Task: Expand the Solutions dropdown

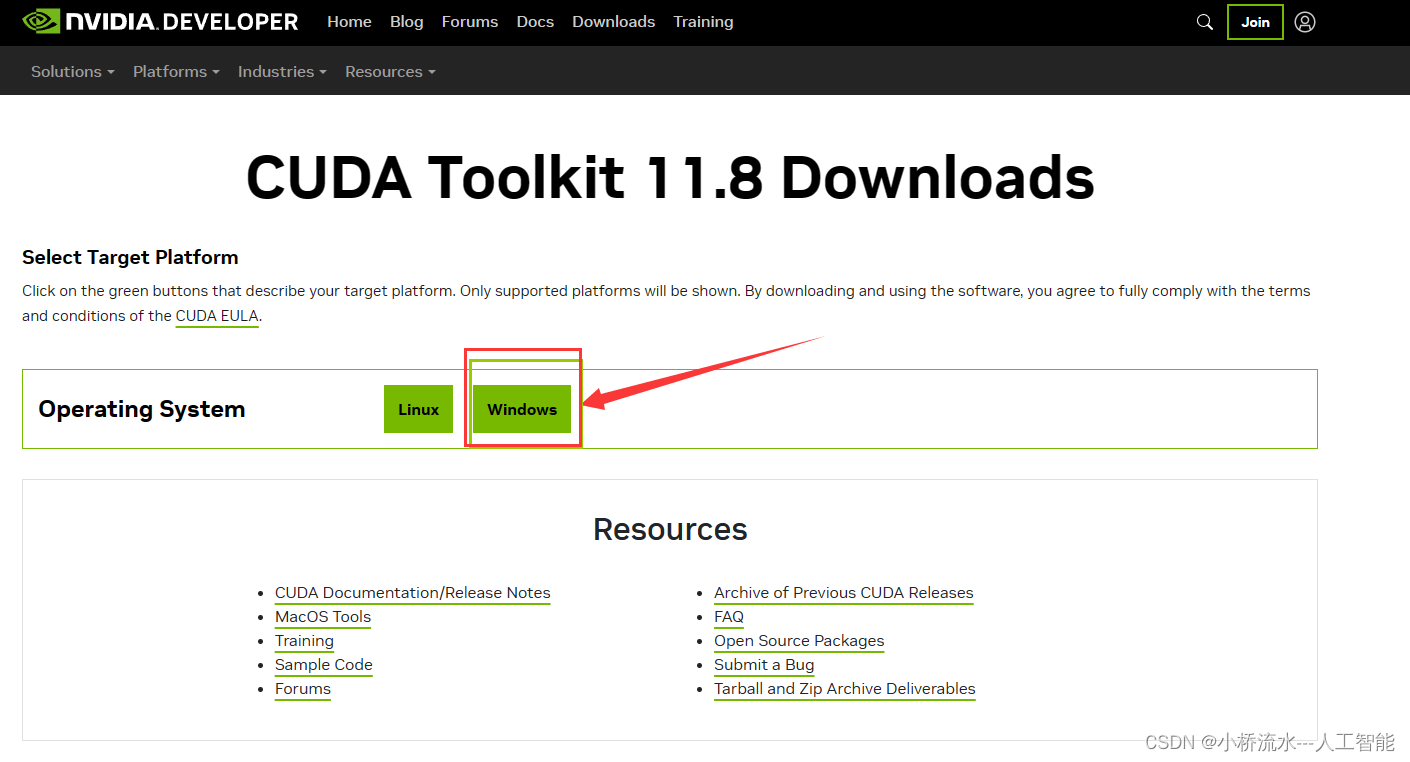Action: 73,72
